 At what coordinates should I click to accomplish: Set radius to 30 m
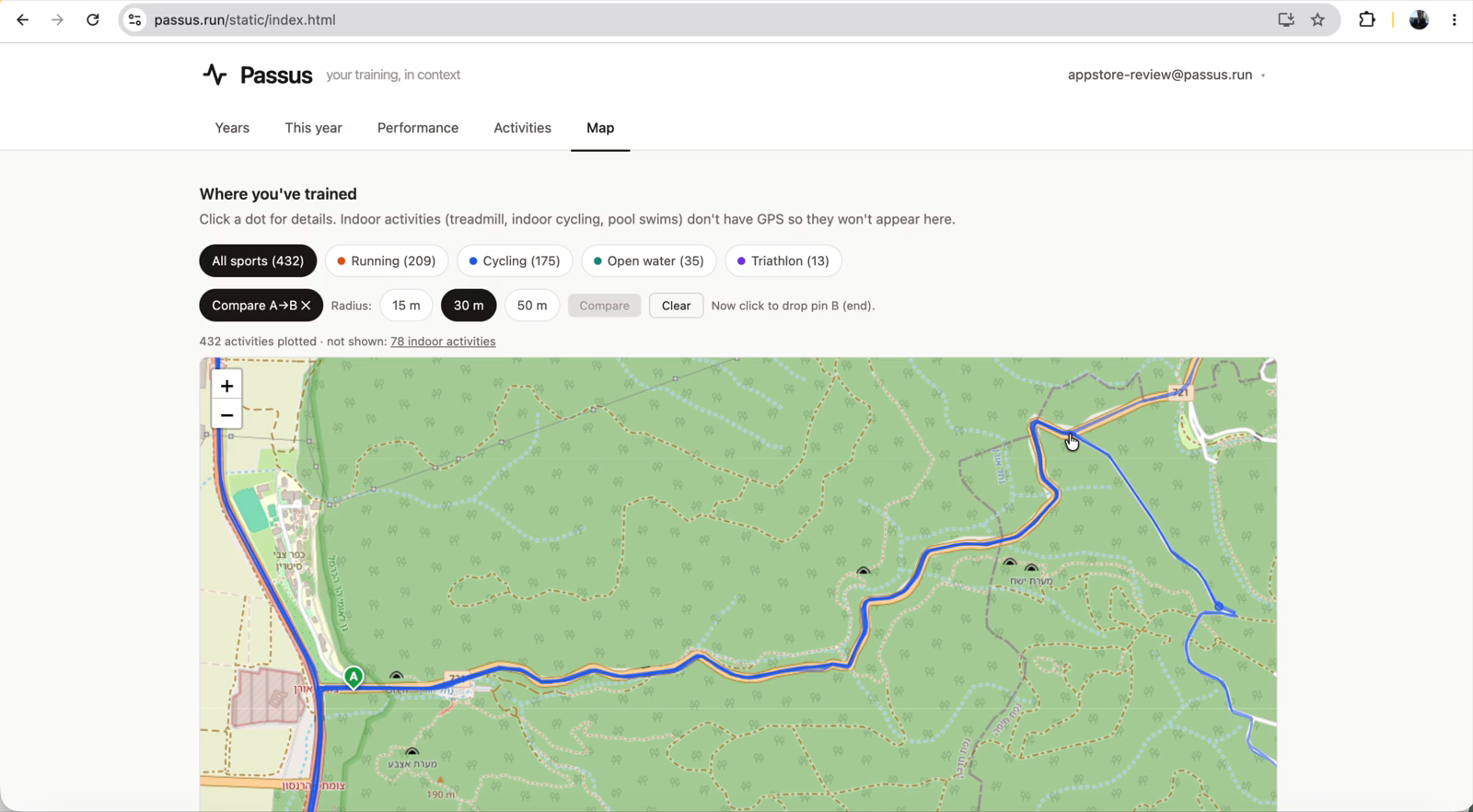pyautogui.click(x=469, y=306)
